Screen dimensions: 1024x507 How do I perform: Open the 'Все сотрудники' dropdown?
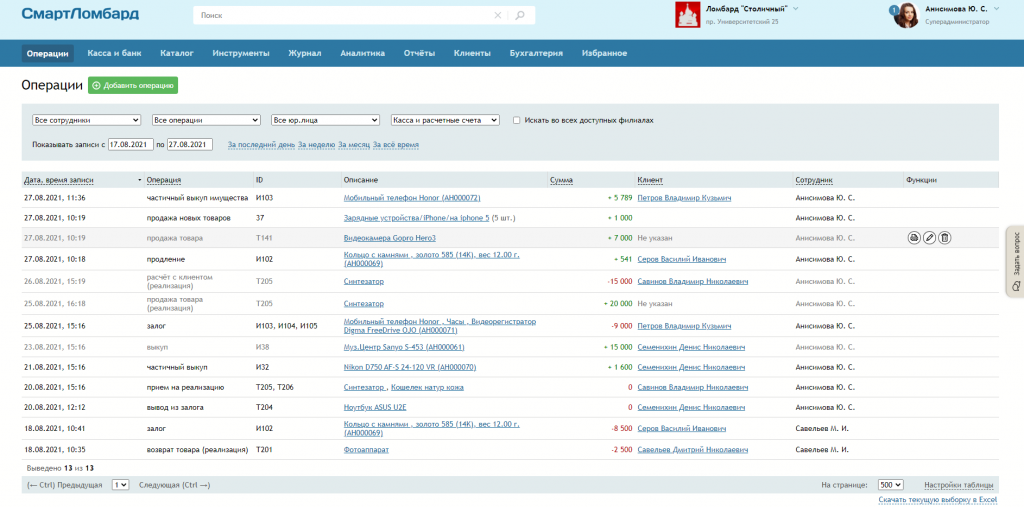pos(86,120)
